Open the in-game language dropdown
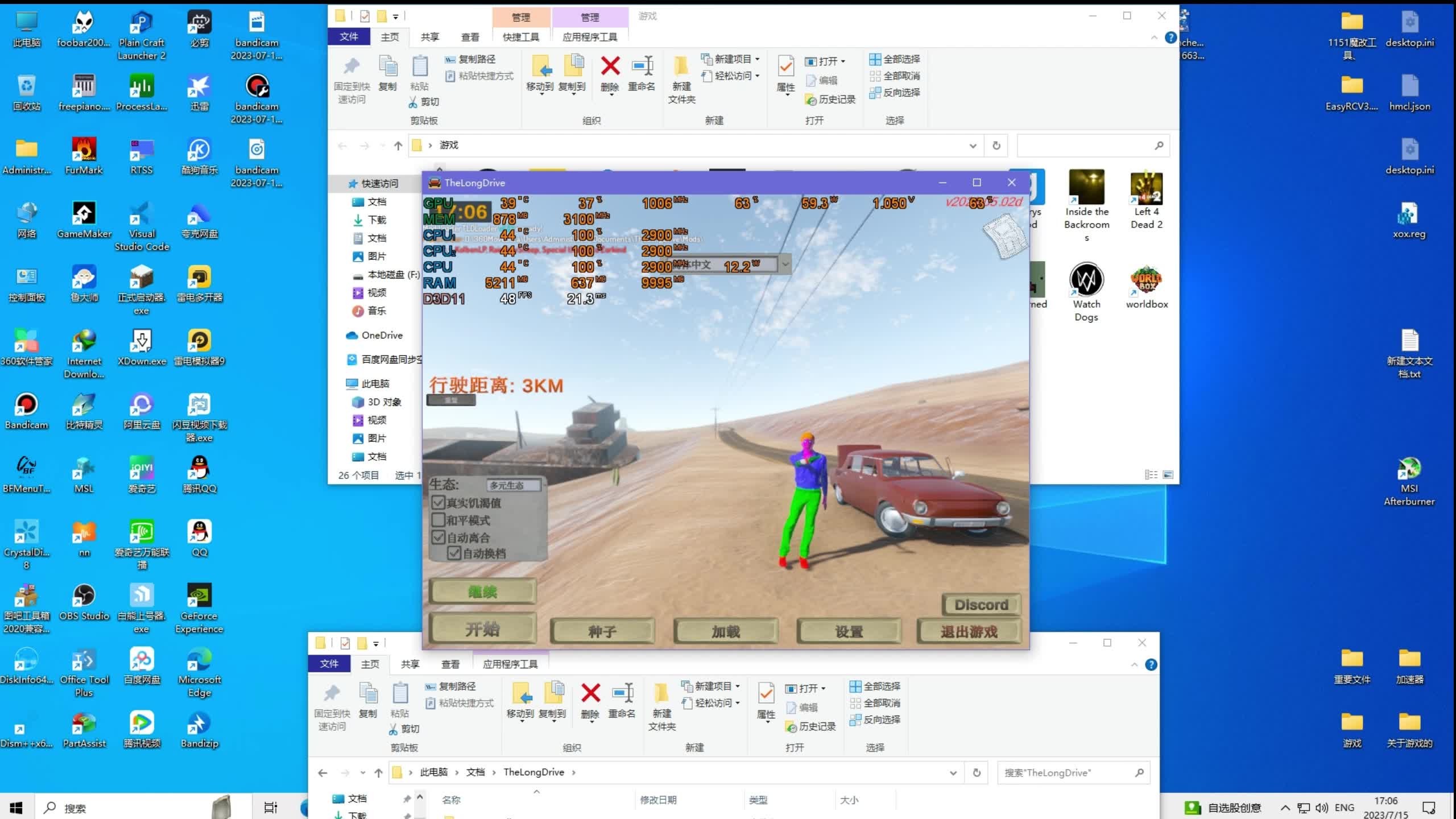The height and width of the screenshot is (819, 1456). (785, 264)
